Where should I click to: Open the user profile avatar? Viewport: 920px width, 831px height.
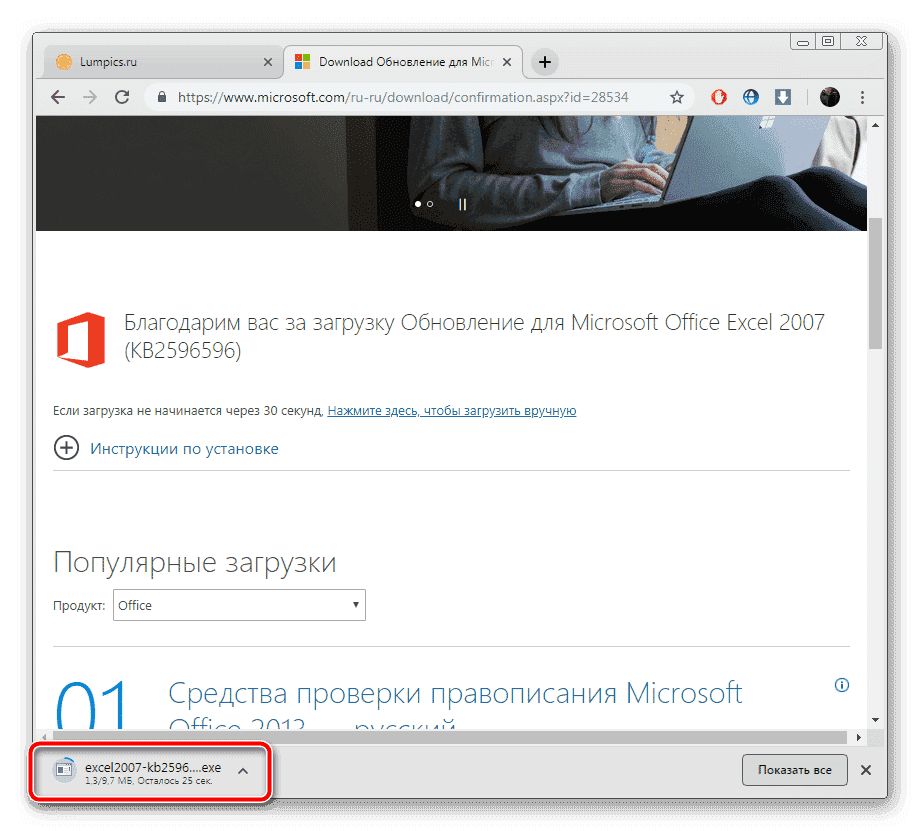829,97
